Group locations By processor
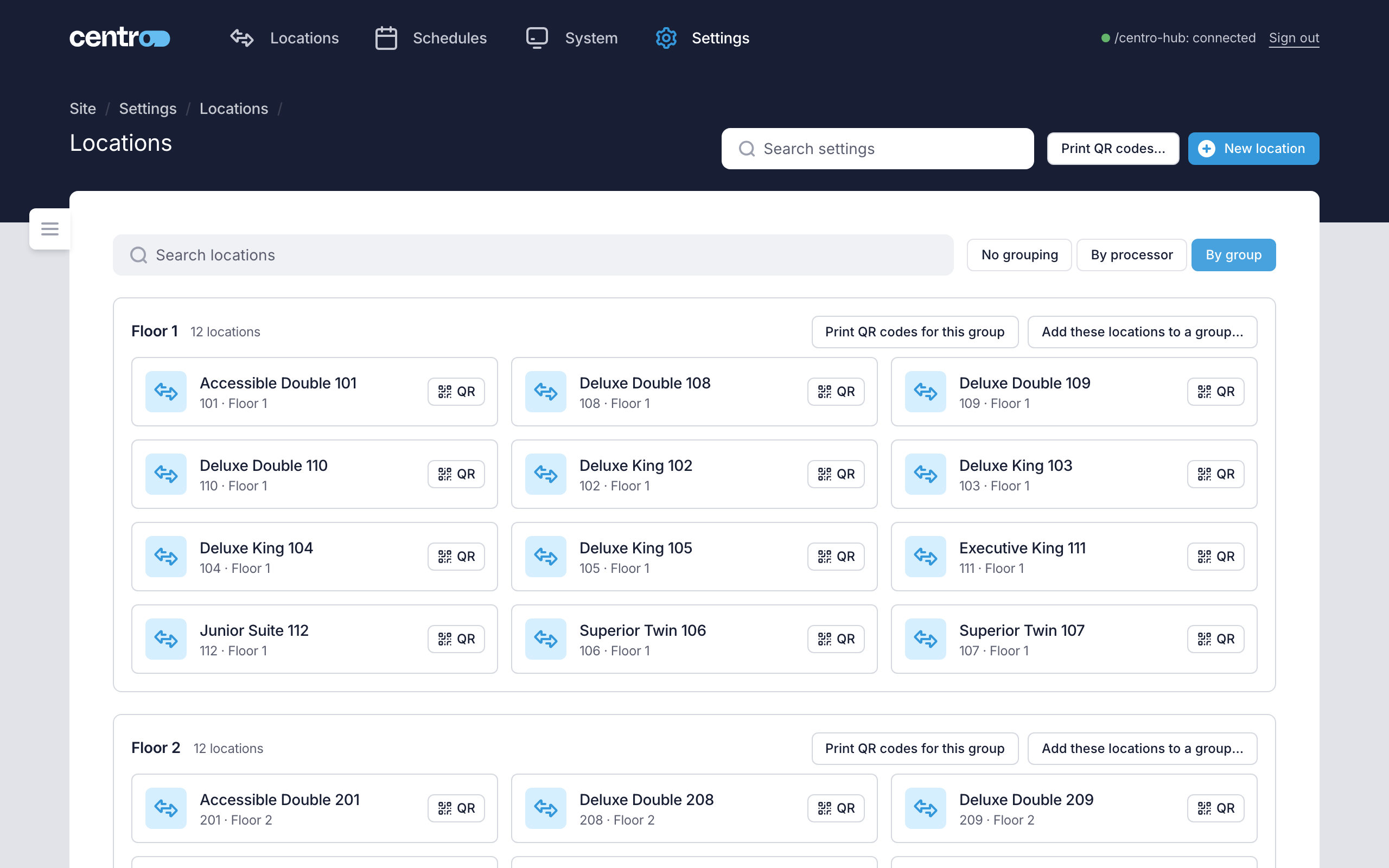 click(1131, 255)
